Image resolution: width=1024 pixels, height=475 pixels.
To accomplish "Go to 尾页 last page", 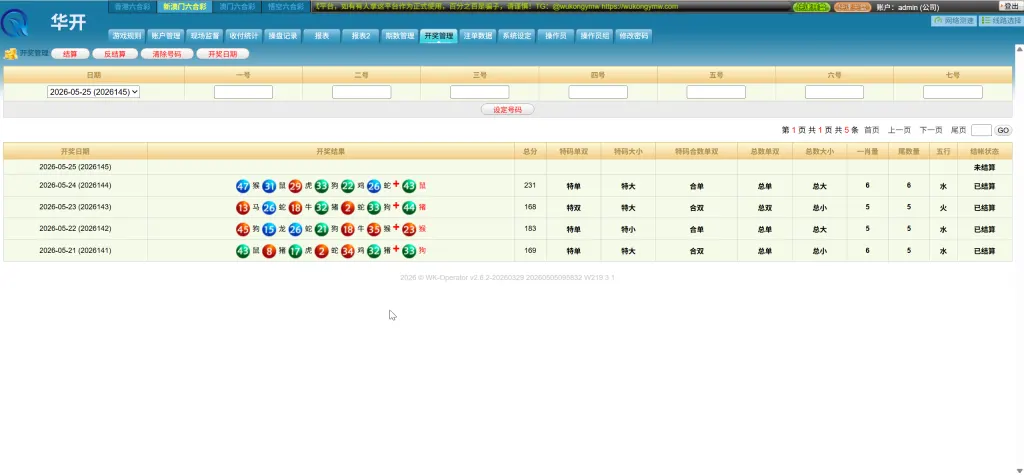I will pyautogui.click(x=958, y=130).
